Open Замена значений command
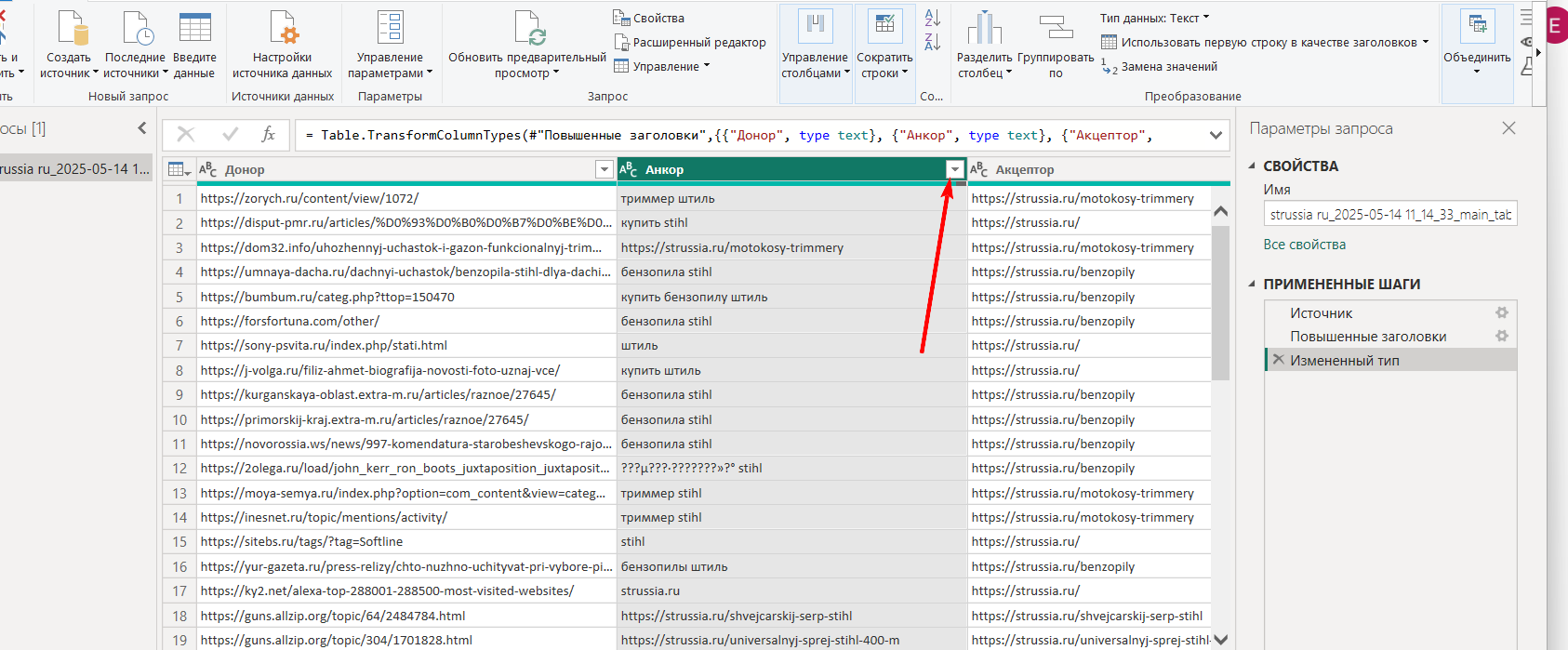The height and width of the screenshot is (650, 1568). point(1168,67)
